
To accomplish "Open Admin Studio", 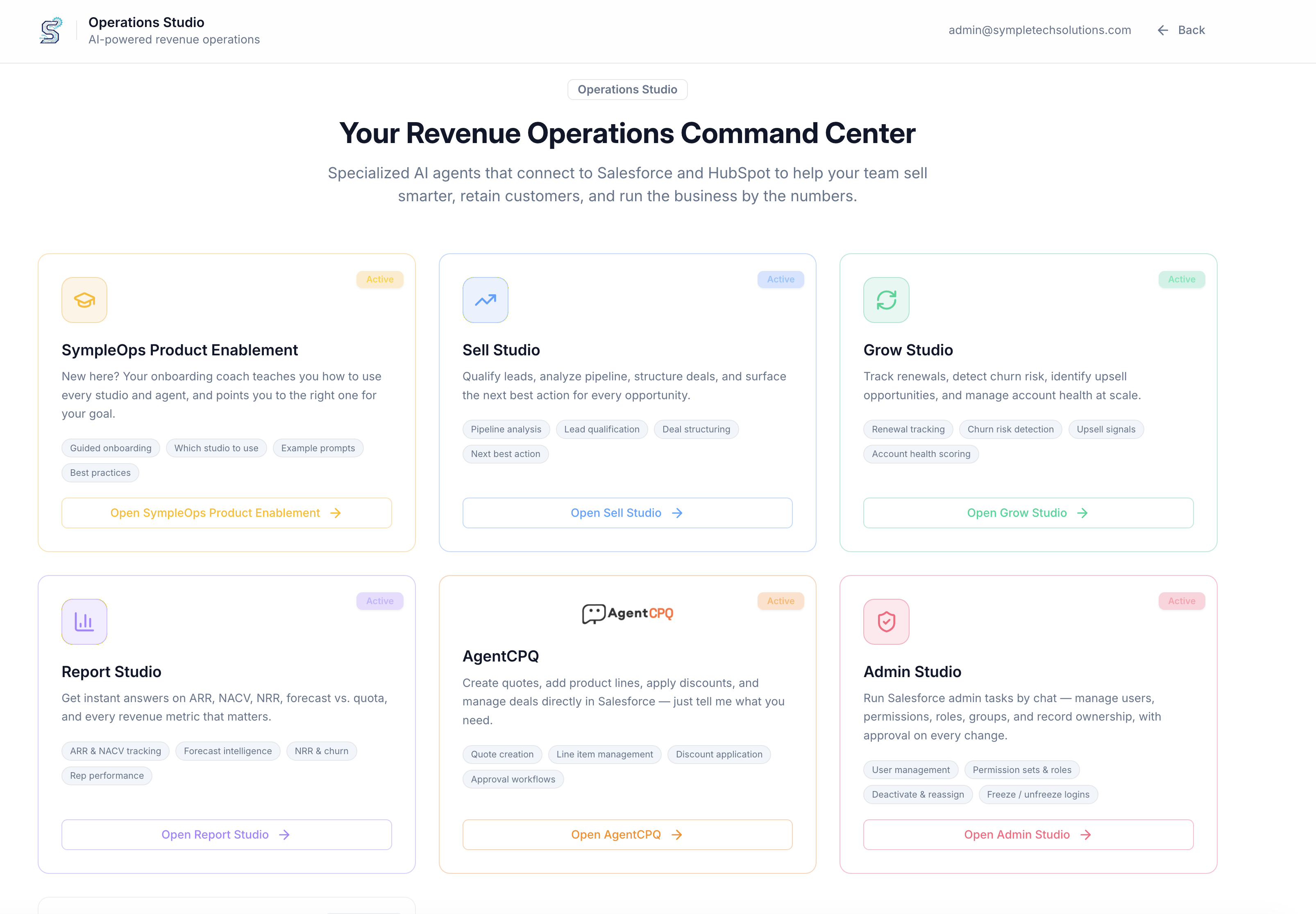I will 1028,835.
